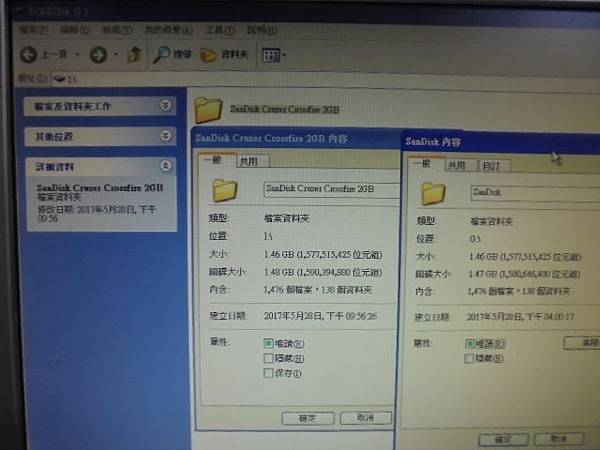600x450 pixels.
Task: Click the drive icon in the address bar
Action: pos(59,79)
